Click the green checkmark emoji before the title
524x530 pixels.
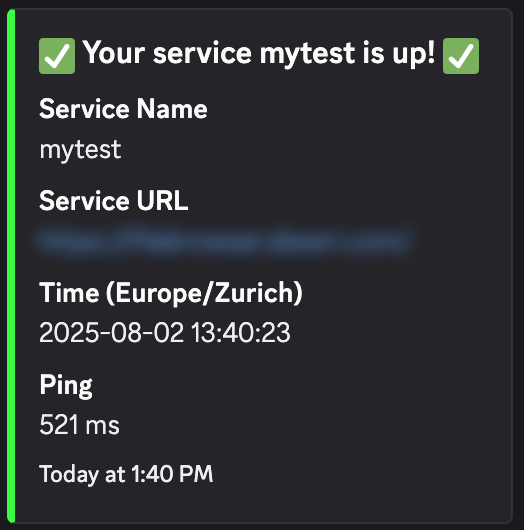(57, 56)
